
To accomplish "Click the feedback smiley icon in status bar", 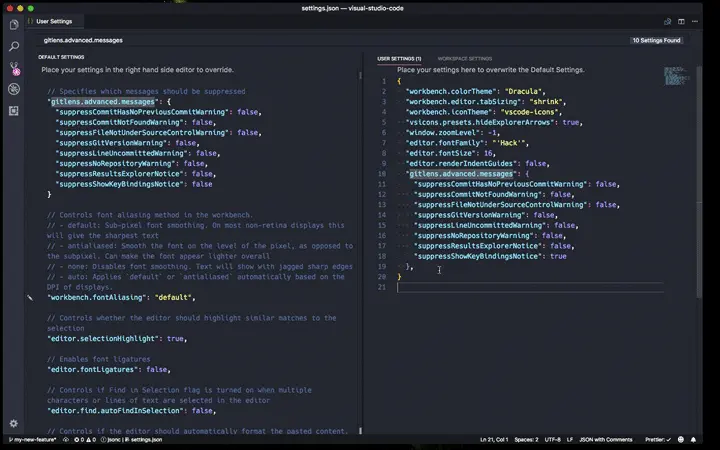I will [x=681, y=439].
